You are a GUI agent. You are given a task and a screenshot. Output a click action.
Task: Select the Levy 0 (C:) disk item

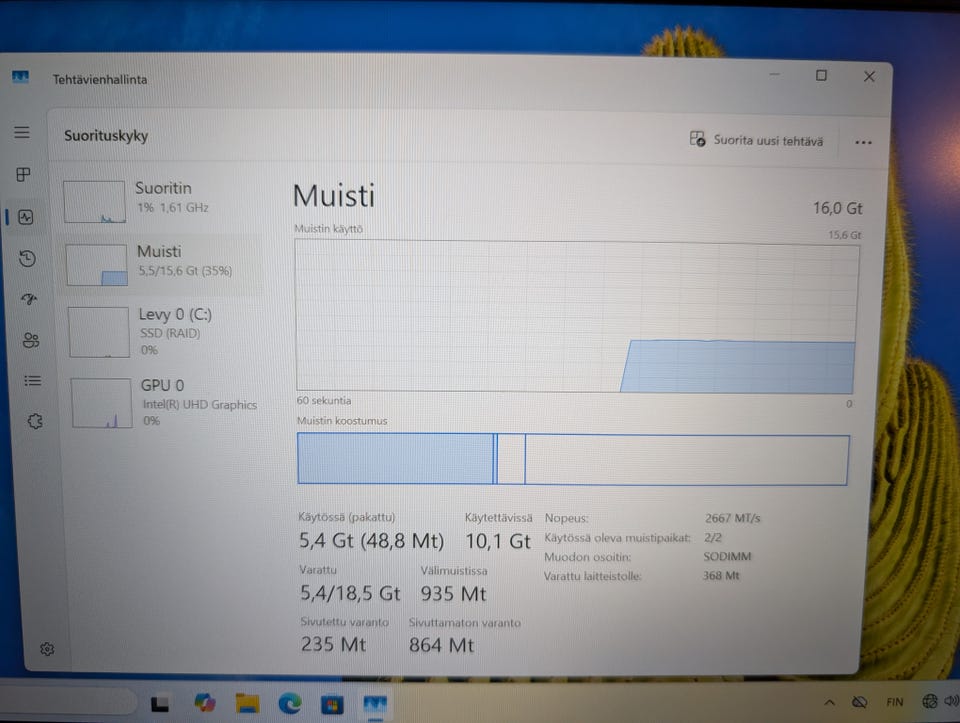[164, 331]
